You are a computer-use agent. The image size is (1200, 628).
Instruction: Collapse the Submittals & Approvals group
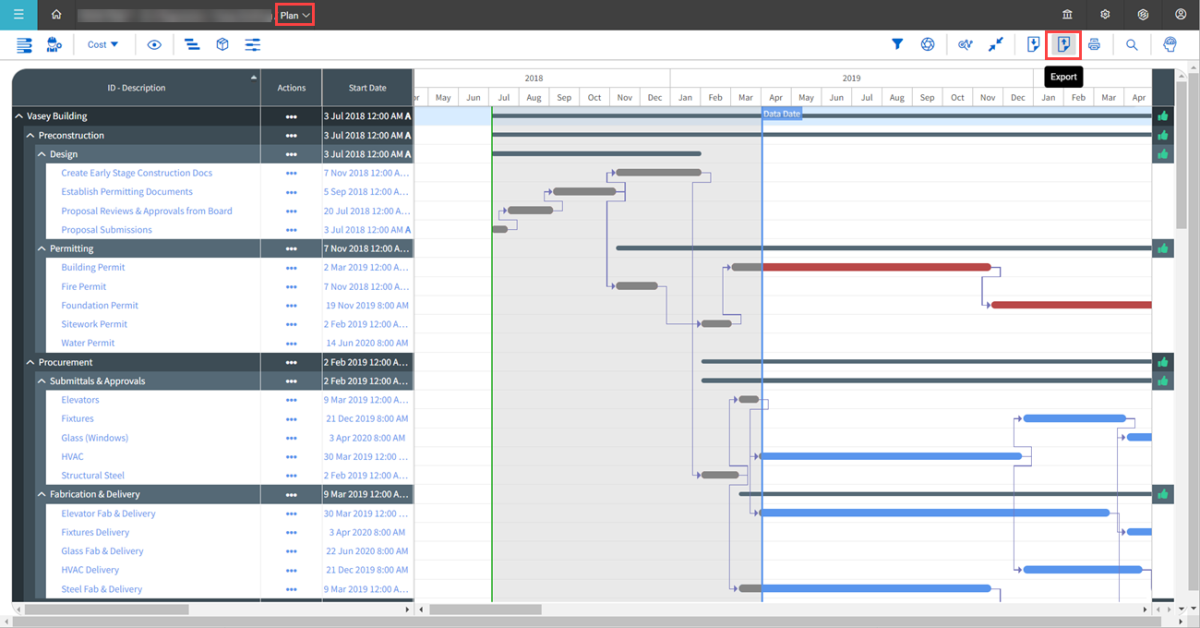point(41,381)
